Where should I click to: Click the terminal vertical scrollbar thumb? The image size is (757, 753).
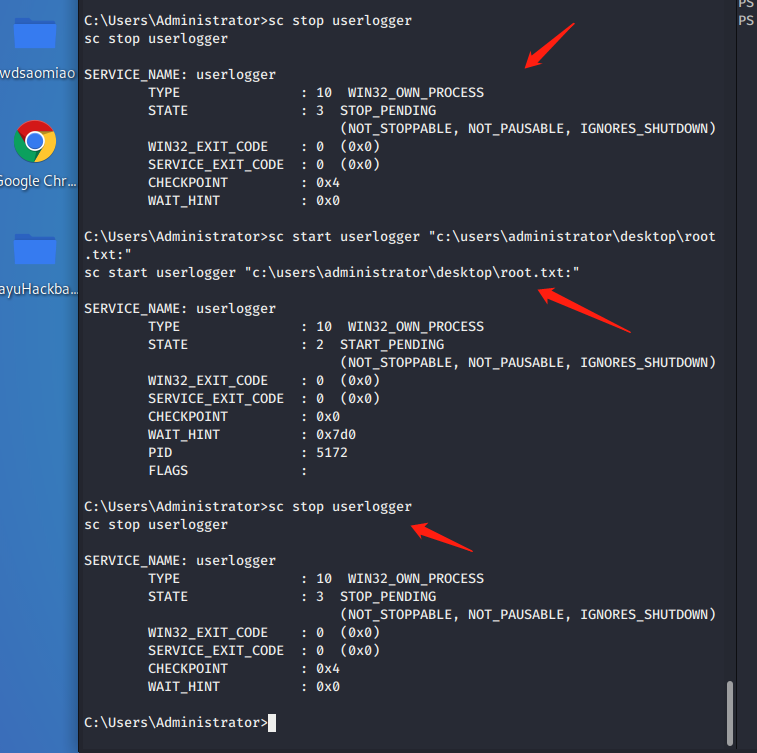tap(729, 713)
